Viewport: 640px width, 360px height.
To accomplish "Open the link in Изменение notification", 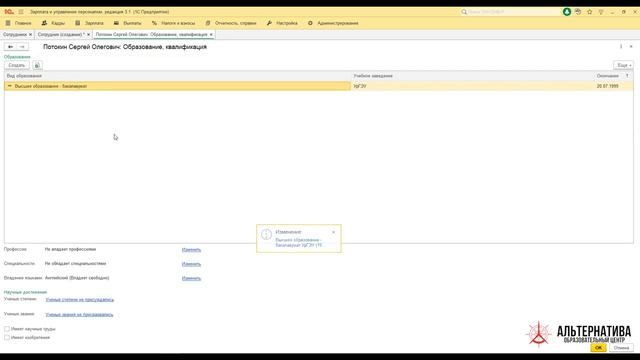I will pyautogui.click(x=299, y=242).
